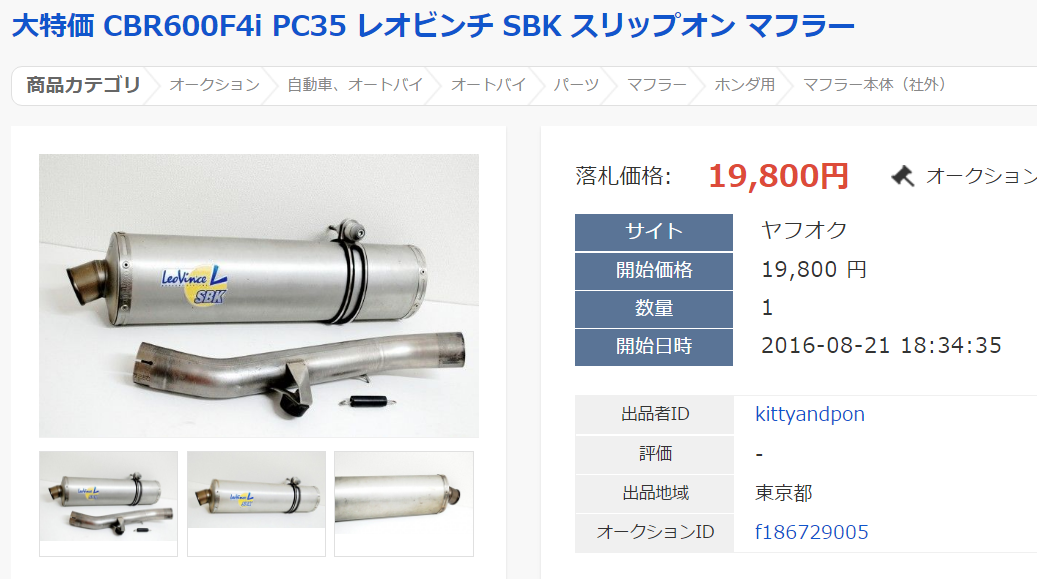Screen dimensions: 1037x579
Task: Go to 自動車、オートバイ category breadcrumb
Action: coord(355,85)
